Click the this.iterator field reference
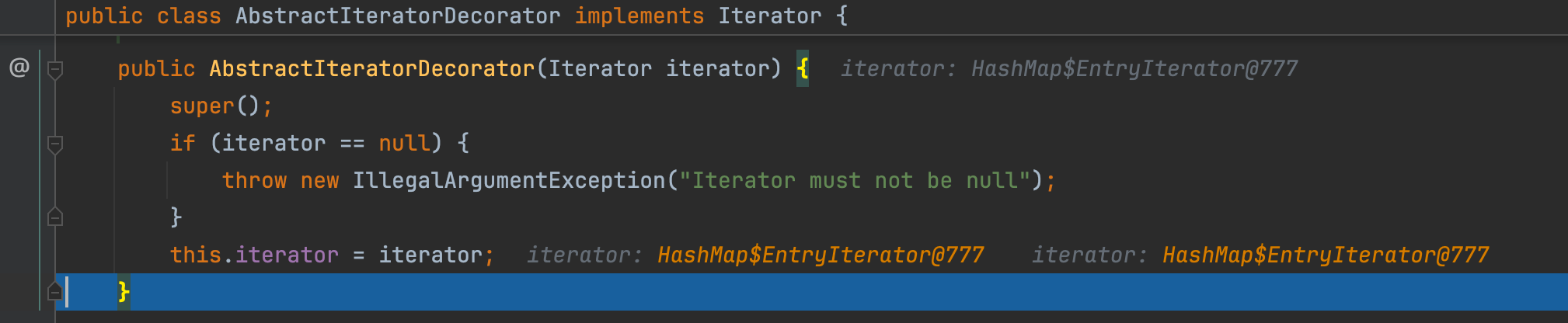This screenshot has width=1568, height=323. [286, 255]
